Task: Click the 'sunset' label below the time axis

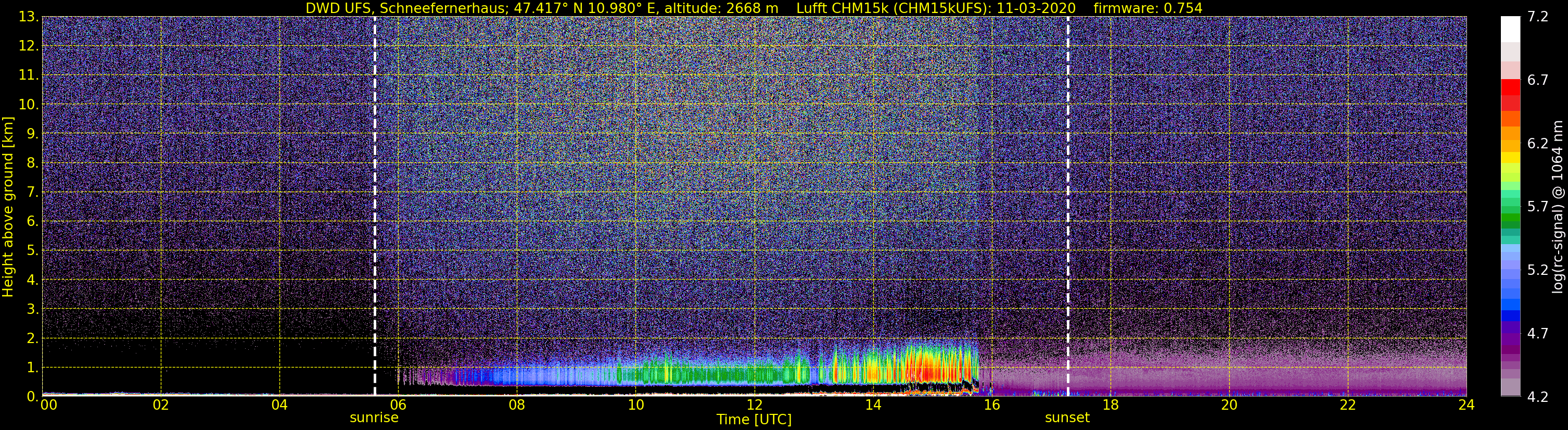Action: coord(1067,418)
